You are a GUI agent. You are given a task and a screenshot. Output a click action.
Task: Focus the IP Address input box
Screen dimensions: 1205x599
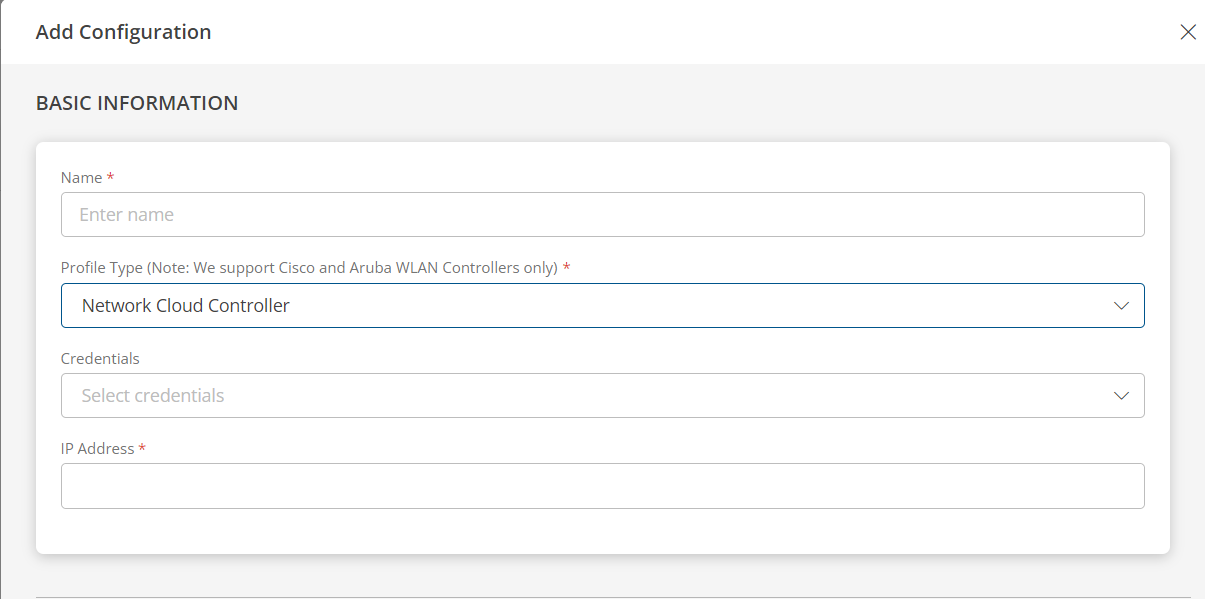[x=600, y=486]
